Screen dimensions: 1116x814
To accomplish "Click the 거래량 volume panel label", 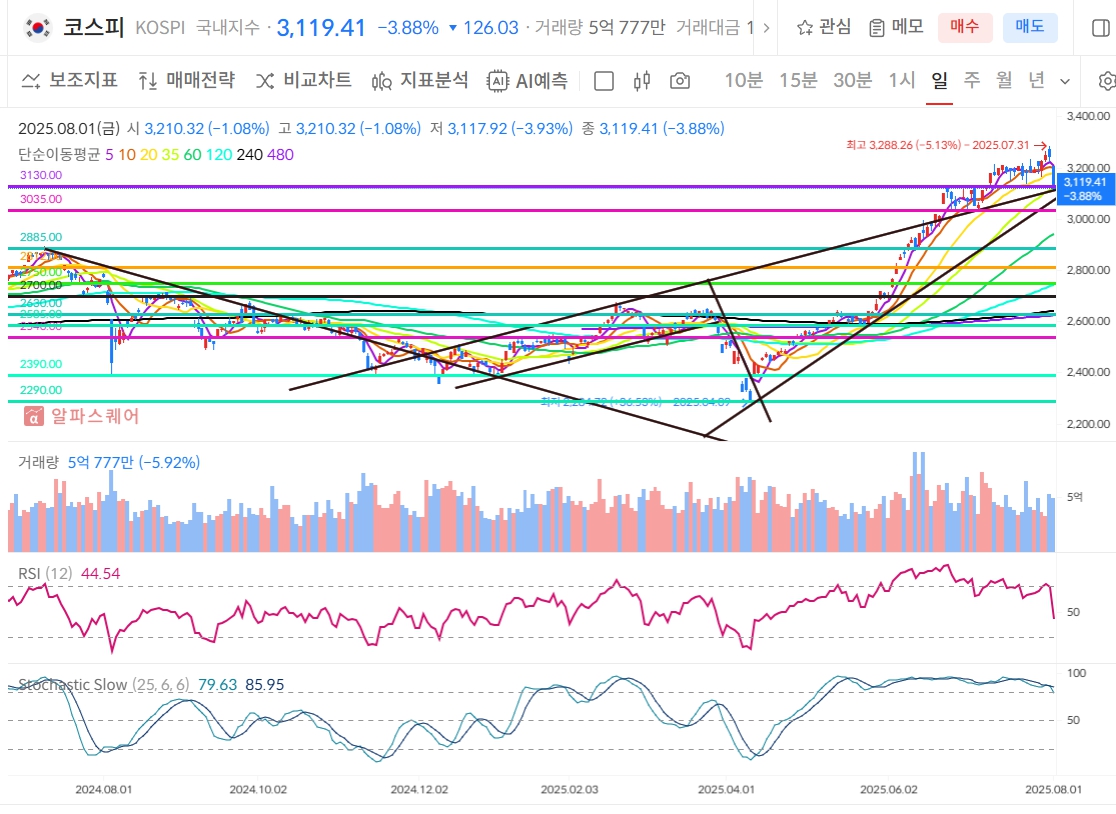I will click(38, 462).
